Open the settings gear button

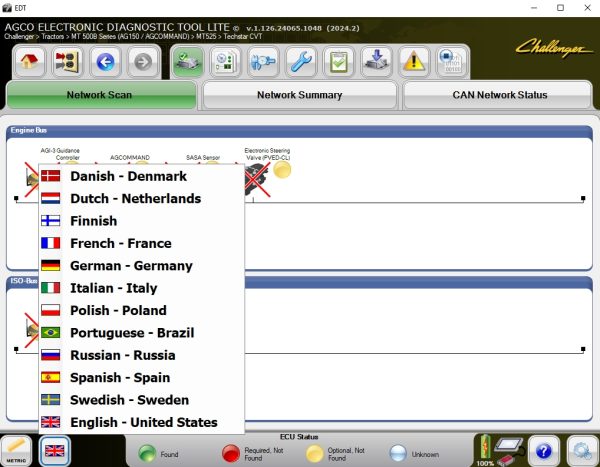click(x=582, y=452)
